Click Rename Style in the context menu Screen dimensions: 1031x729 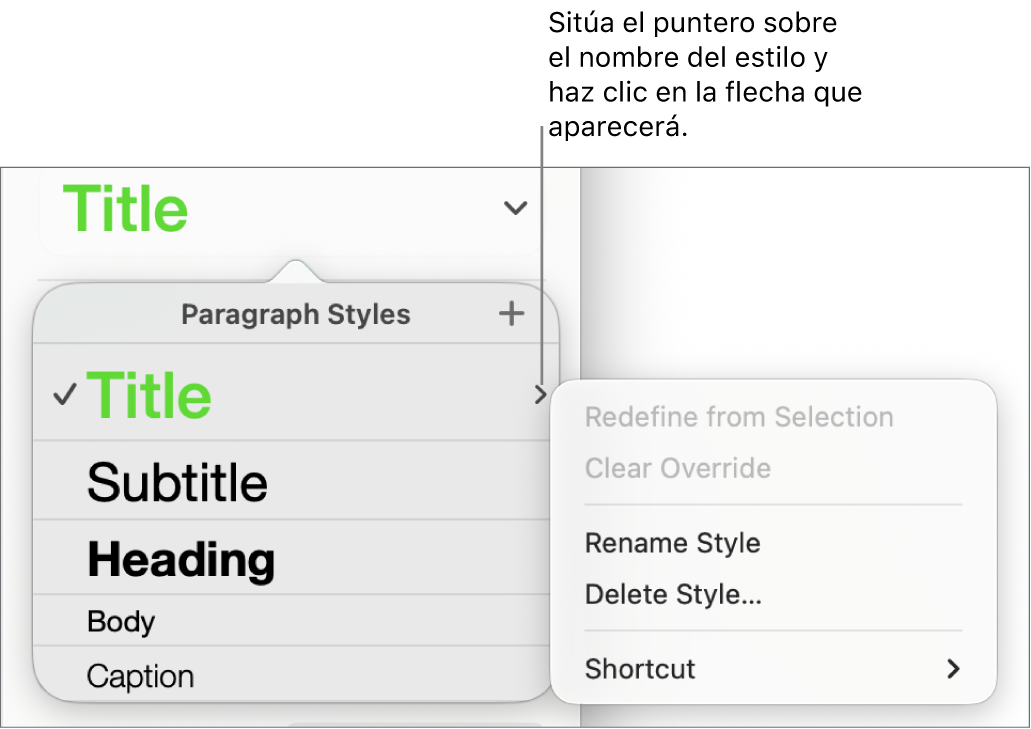672,543
